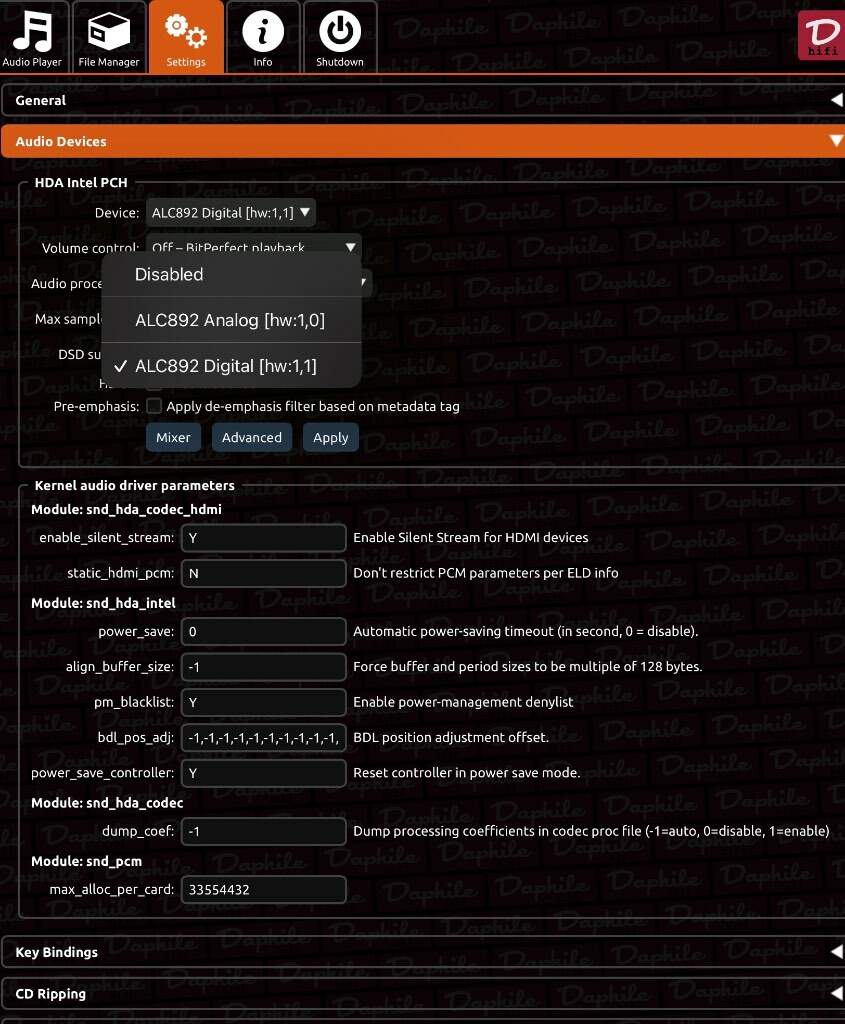The width and height of the screenshot is (845, 1024).
Task: Edit the pm_blacklist field
Action: (x=264, y=702)
